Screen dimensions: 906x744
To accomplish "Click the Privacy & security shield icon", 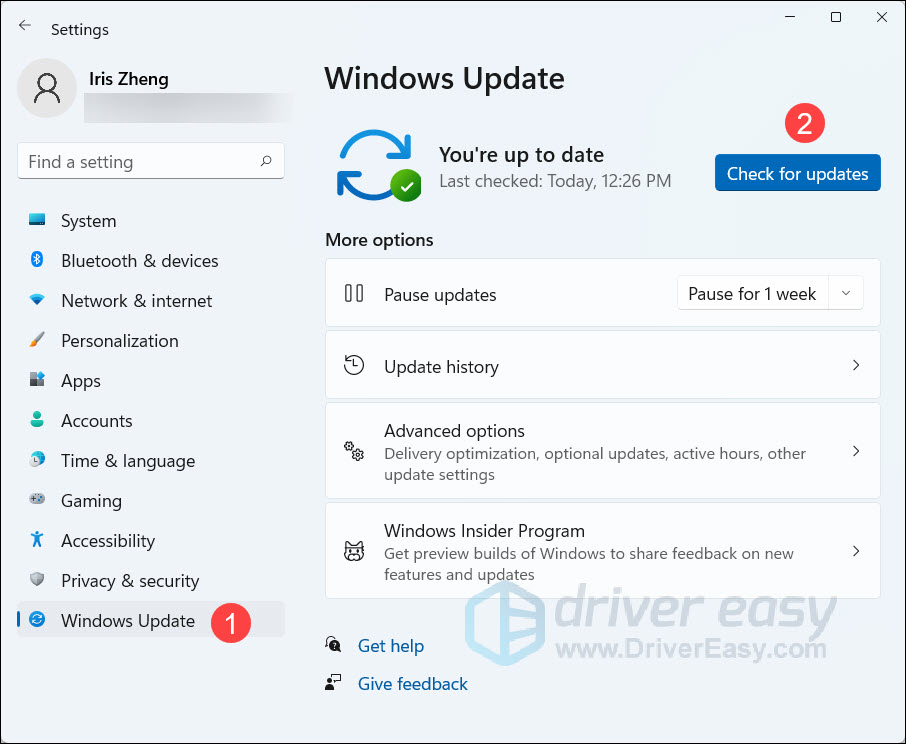I will pyautogui.click(x=37, y=581).
